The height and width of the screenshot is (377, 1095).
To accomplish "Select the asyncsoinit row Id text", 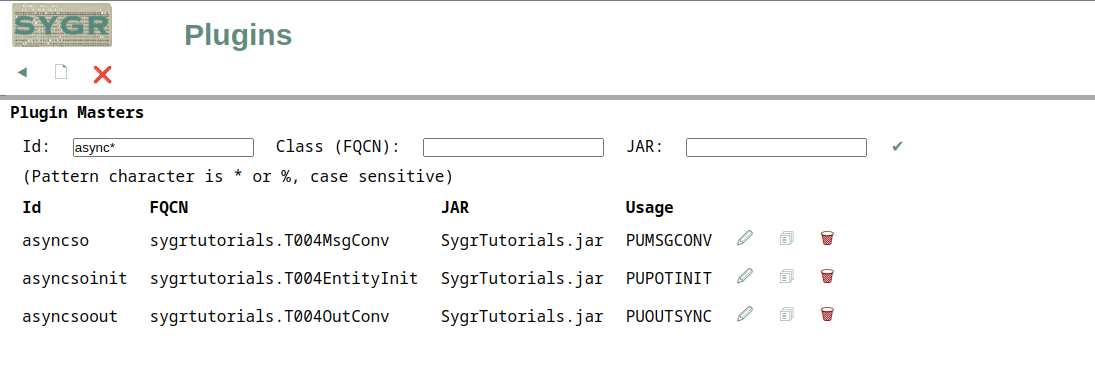I will (75, 279).
